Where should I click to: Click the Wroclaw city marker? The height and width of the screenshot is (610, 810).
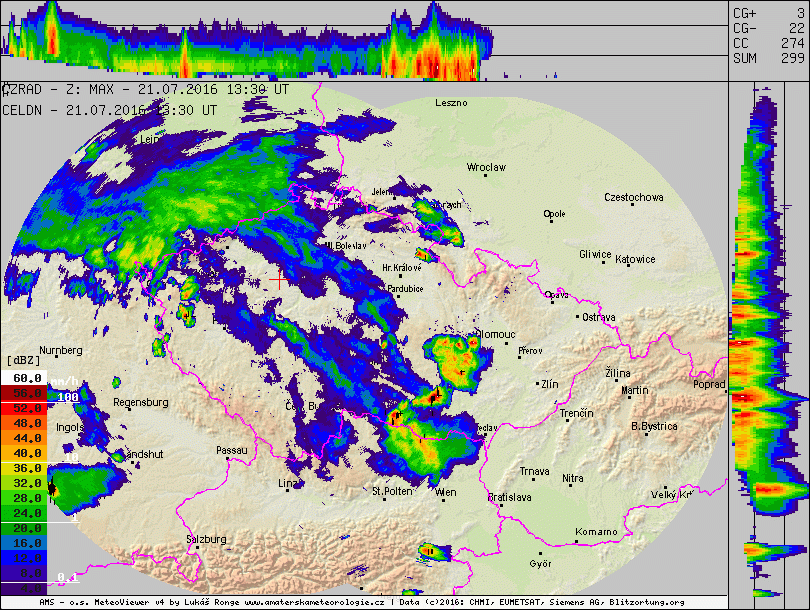(486, 175)
